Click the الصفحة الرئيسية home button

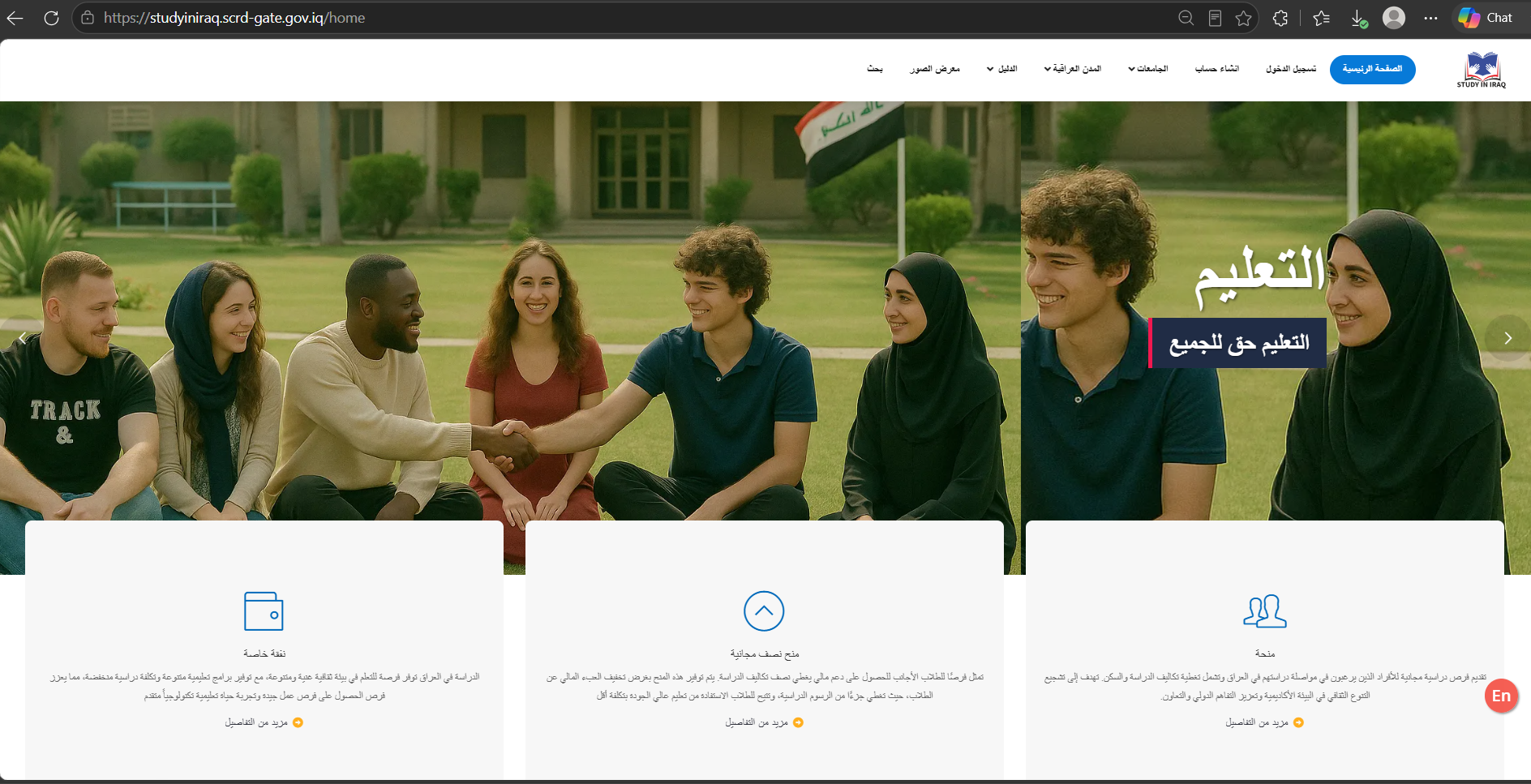1372,69
